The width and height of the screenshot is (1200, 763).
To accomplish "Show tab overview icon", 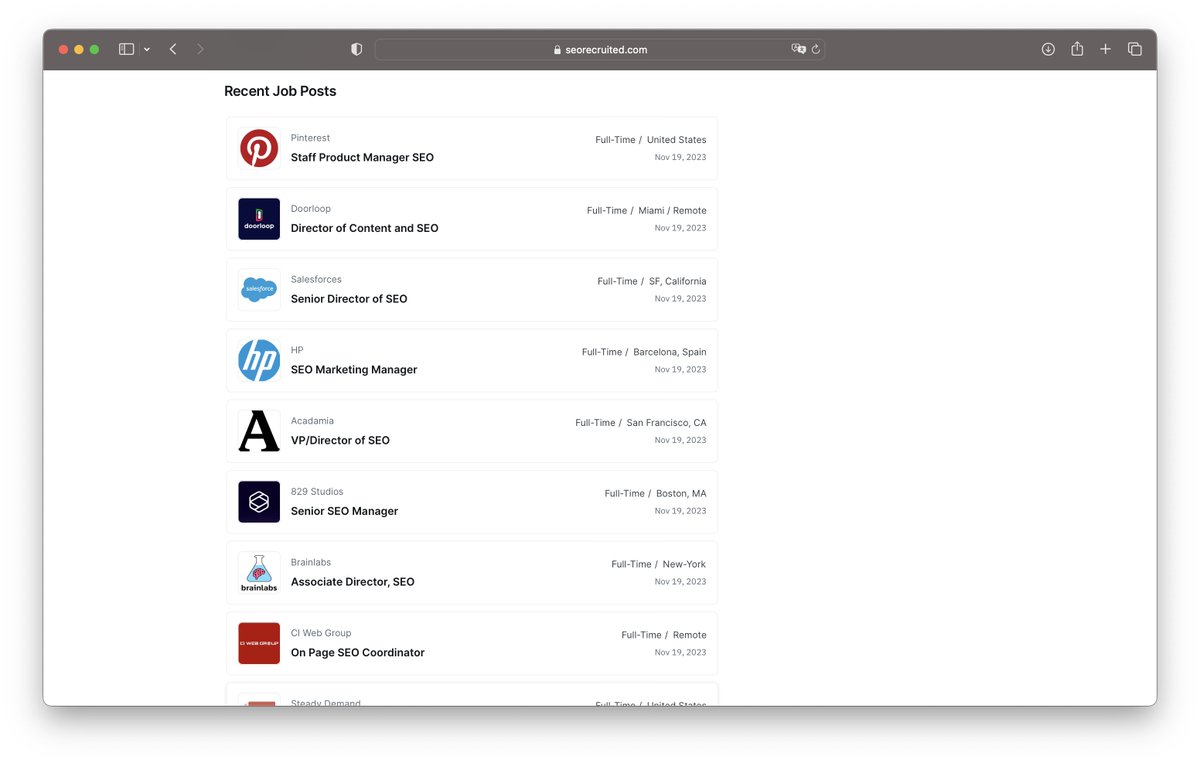I will pyautogui.click(x=1134, y=49).
